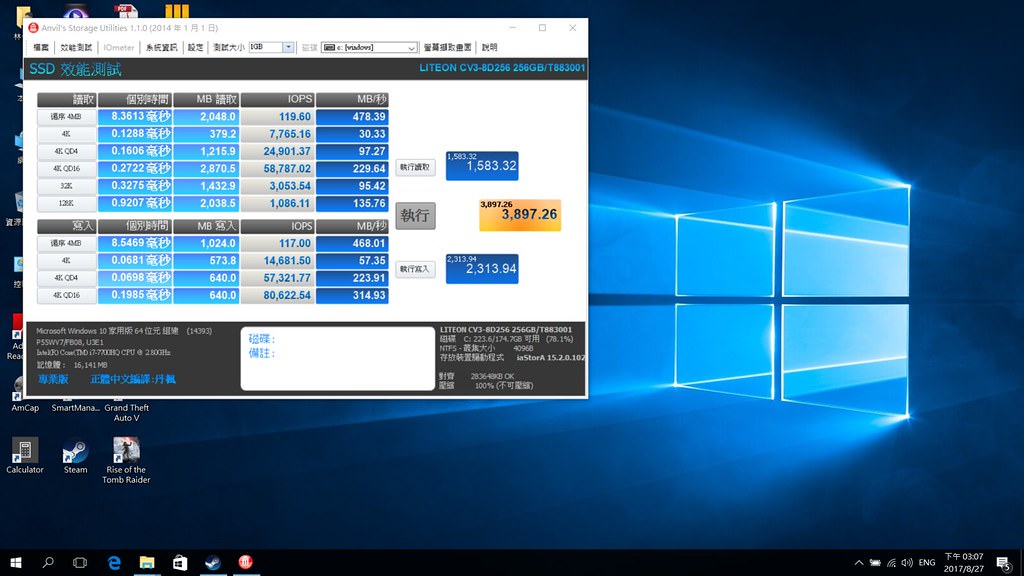Image resolution: width=1024 pixels, height=576 pixels.
Task: Open the 設定 menu
Action: 195,48
